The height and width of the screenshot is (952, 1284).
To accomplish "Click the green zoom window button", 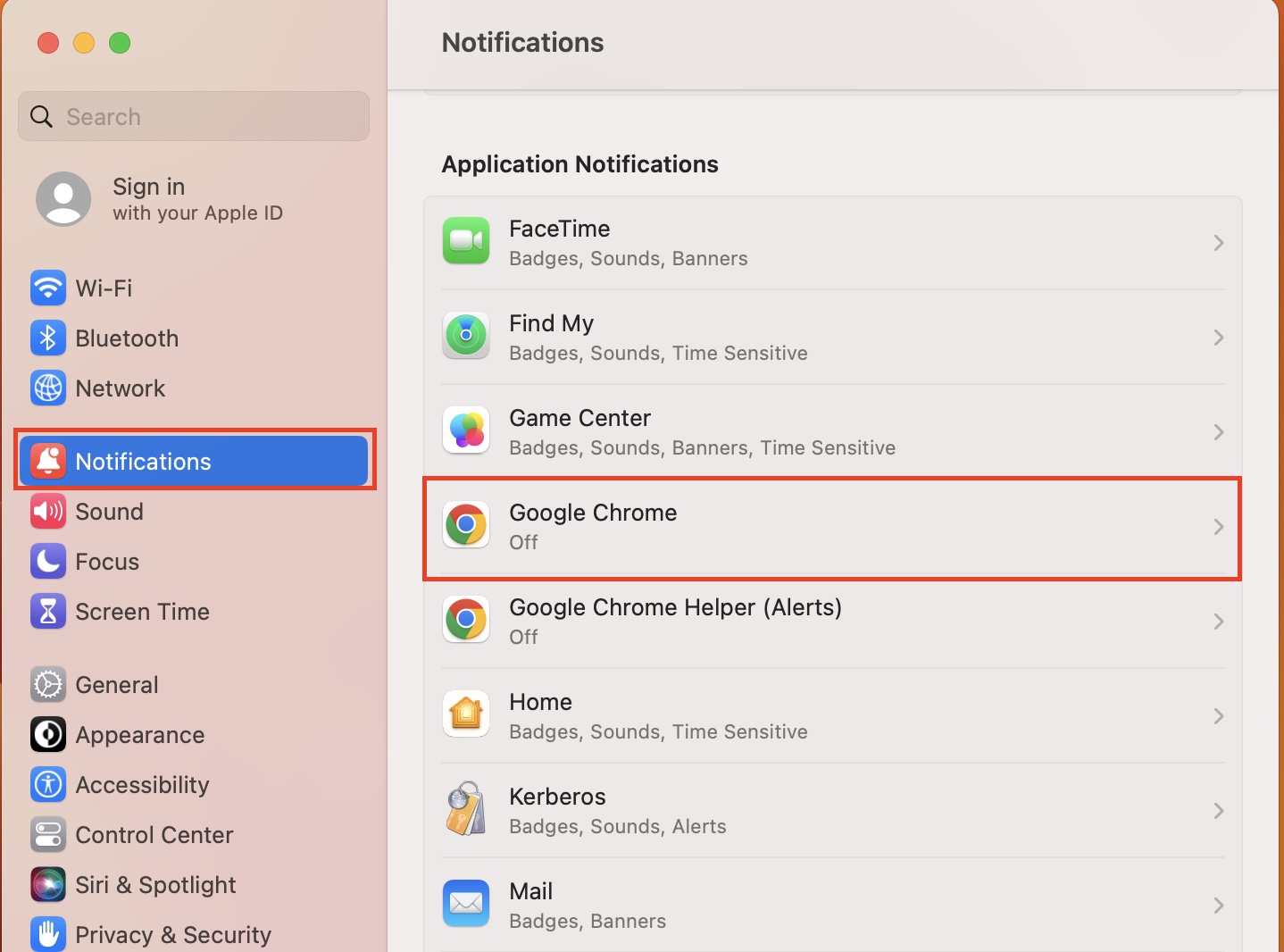I will coord(120,43).
